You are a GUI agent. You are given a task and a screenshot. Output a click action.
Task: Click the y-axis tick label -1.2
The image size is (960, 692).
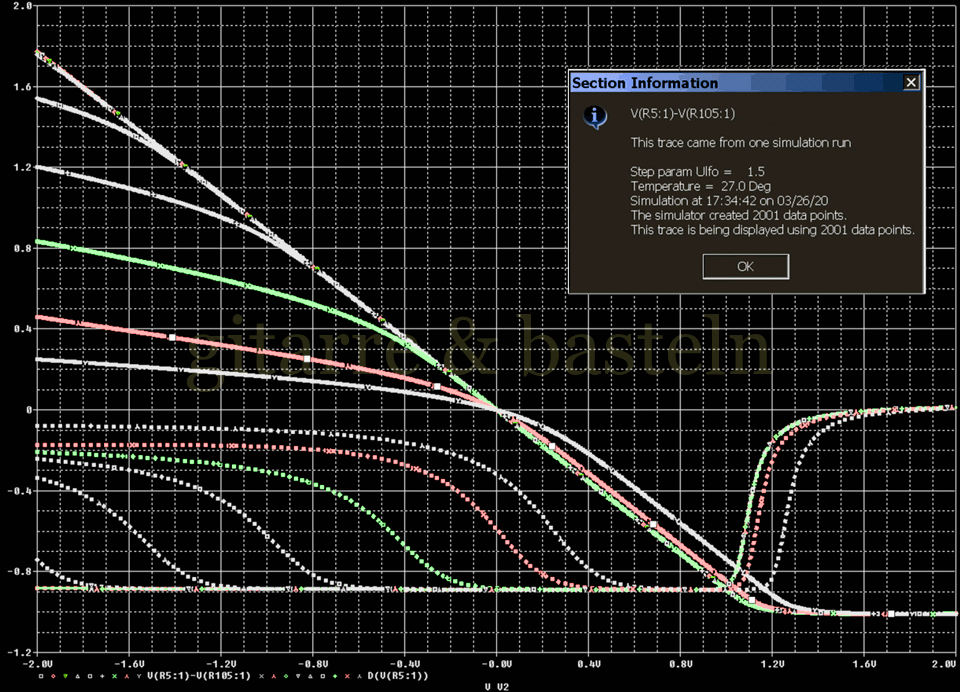pos(19,653)
